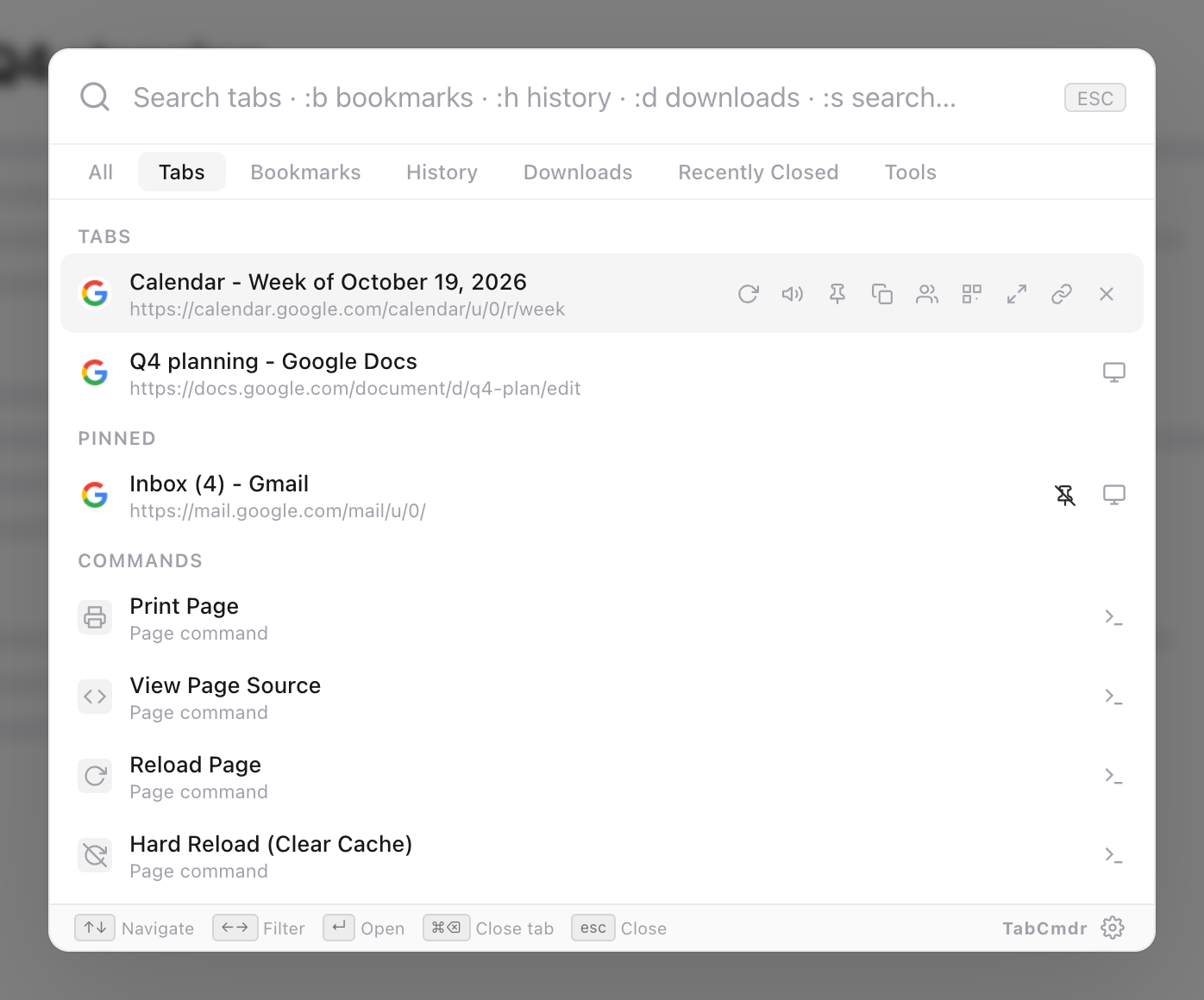Viewport: 1204px width, 1000px height.
Task: Unpin the Inbox Gmail tab
Action: 1066,495
